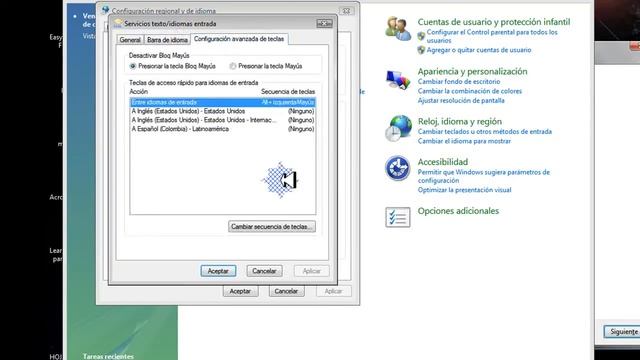This screenshot has height=360, width=640.
Task: Click Cambiar secuencia de teclas button
Action: point(272,227)
